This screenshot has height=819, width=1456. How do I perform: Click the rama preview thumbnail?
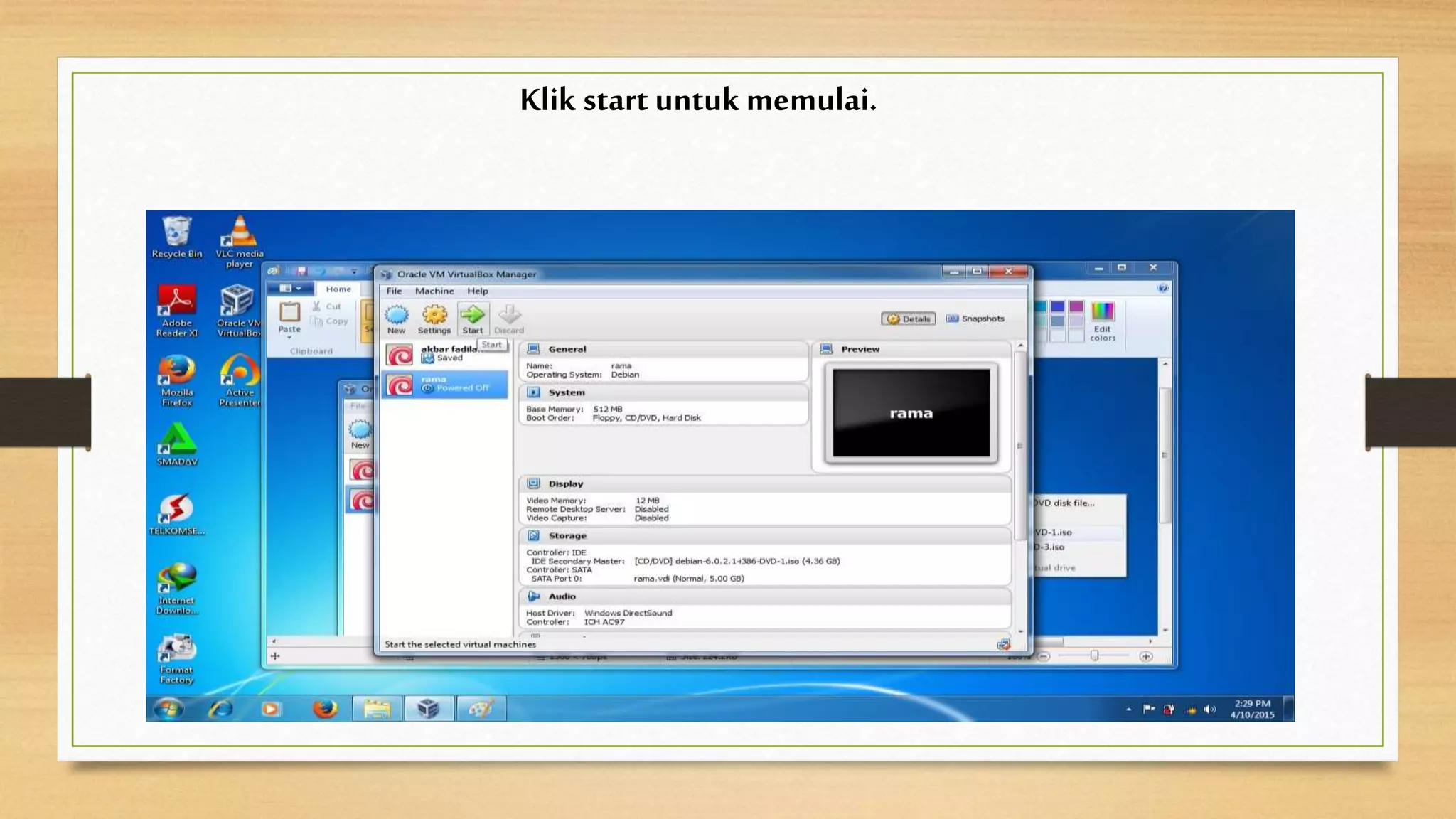911,413
